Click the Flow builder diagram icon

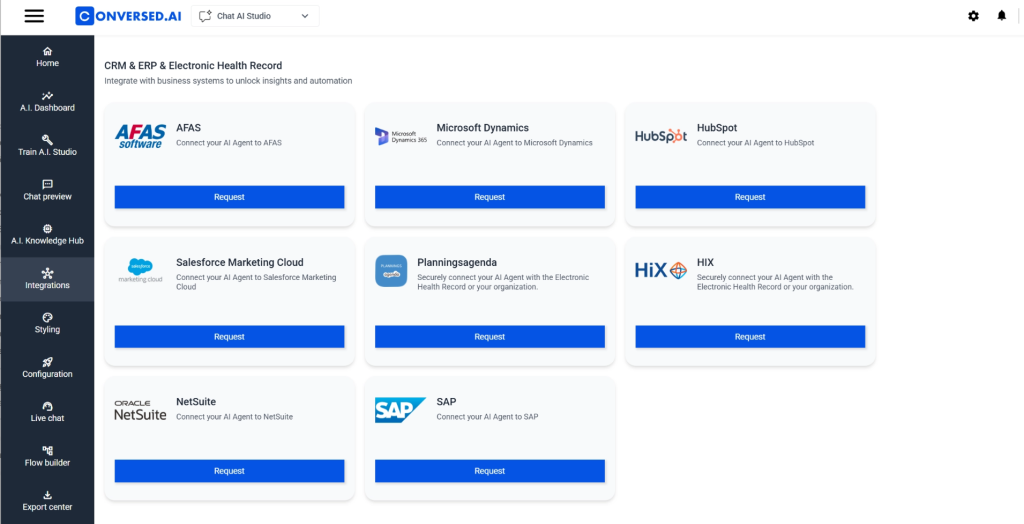point(47,451)
